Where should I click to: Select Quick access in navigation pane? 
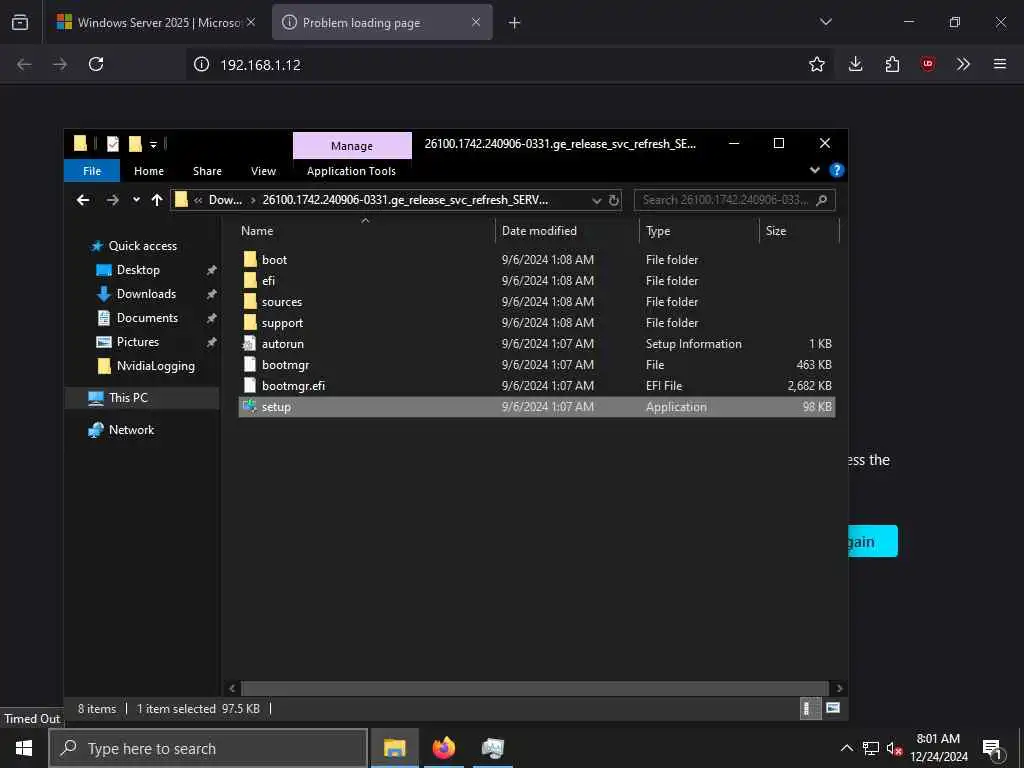point(142,246)
